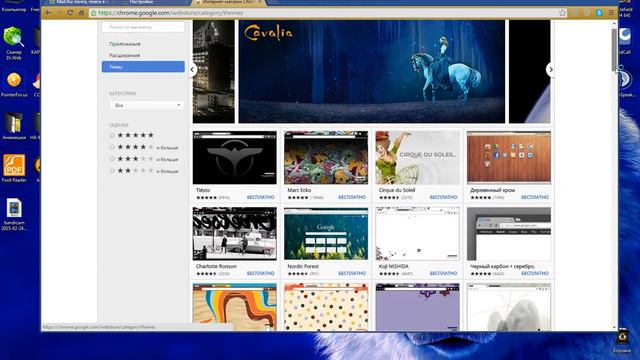Open the Cavalia featured banner
Image resolution: width=640 pixels, height=360 pixels.
(x=371, y=71)
